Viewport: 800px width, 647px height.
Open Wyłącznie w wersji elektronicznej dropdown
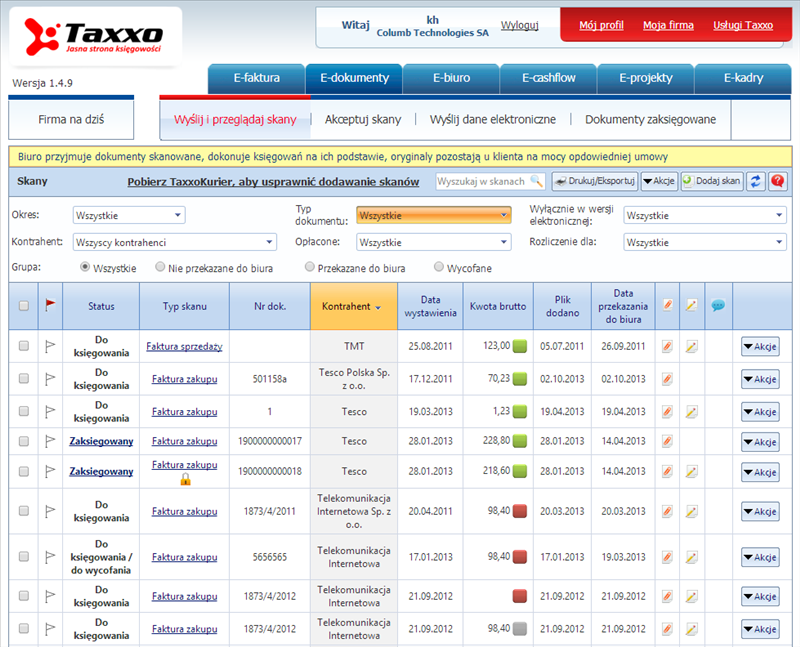click(705, 215)
